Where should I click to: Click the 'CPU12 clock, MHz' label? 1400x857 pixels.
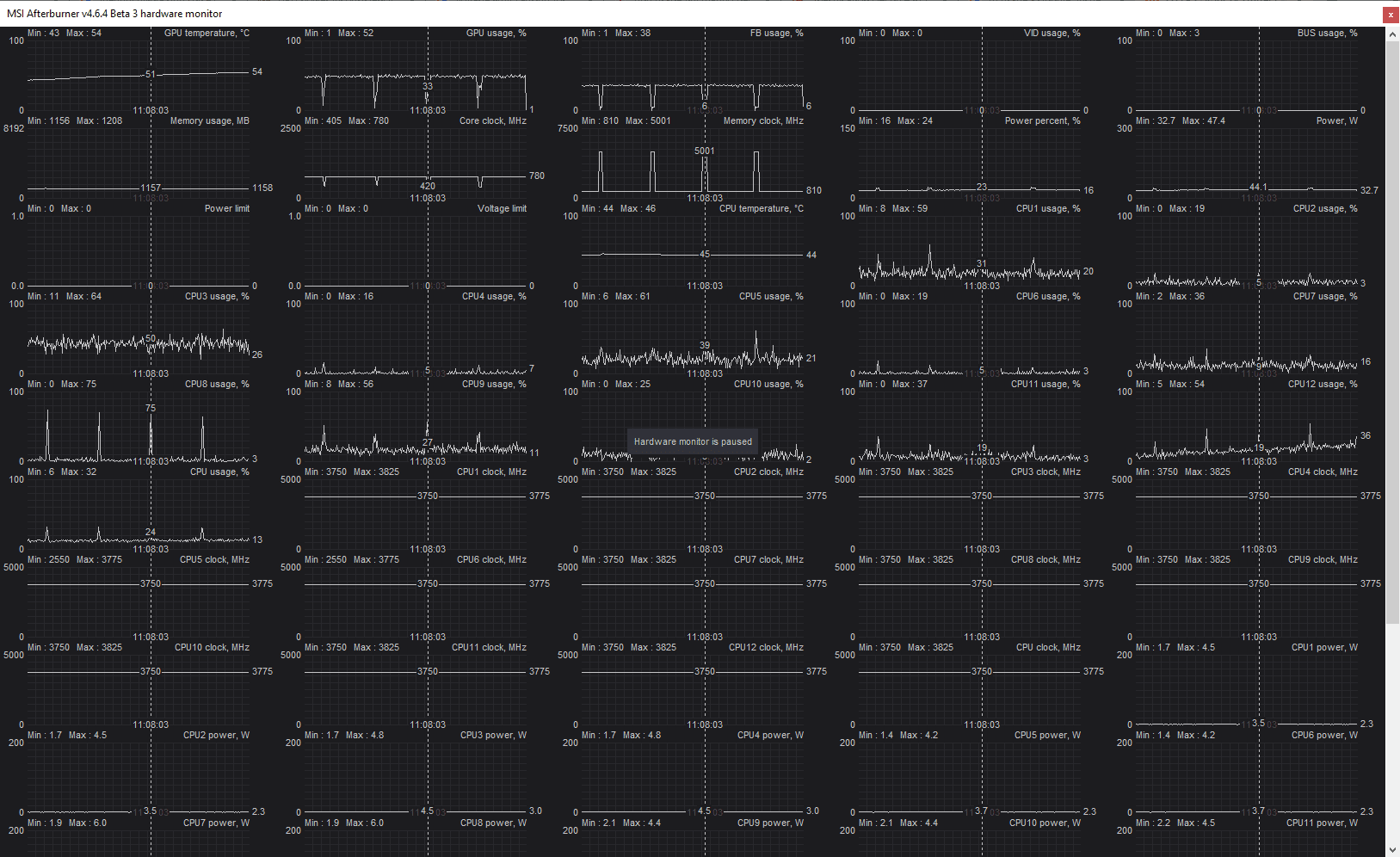[x=766, y=647]
